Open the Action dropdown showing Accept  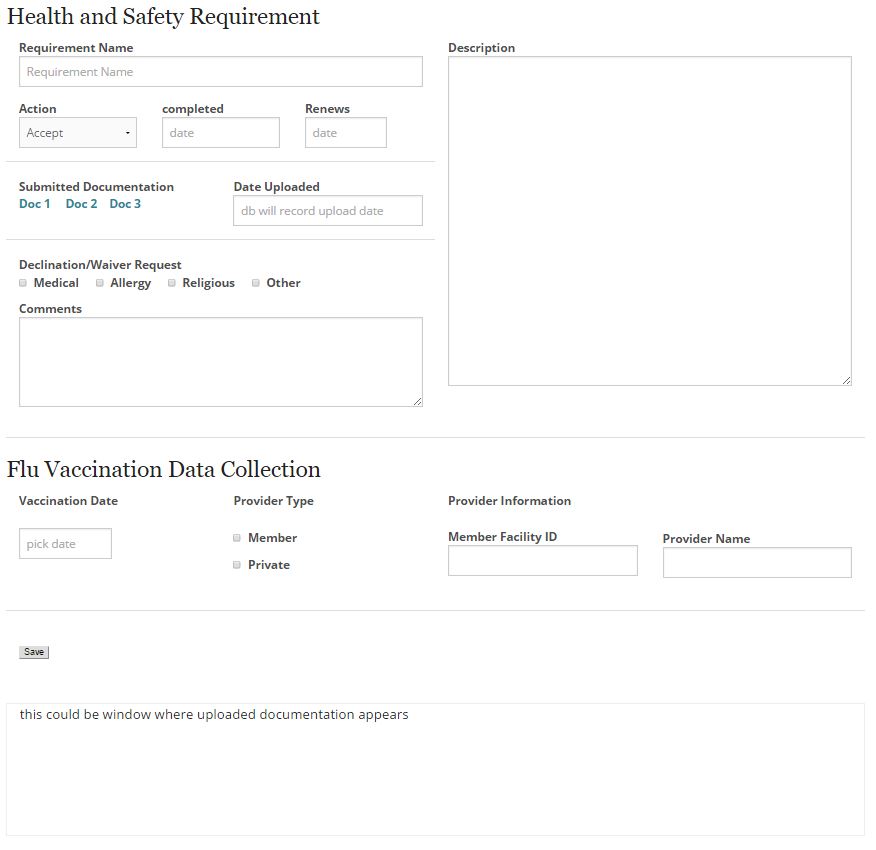point(78,133)
